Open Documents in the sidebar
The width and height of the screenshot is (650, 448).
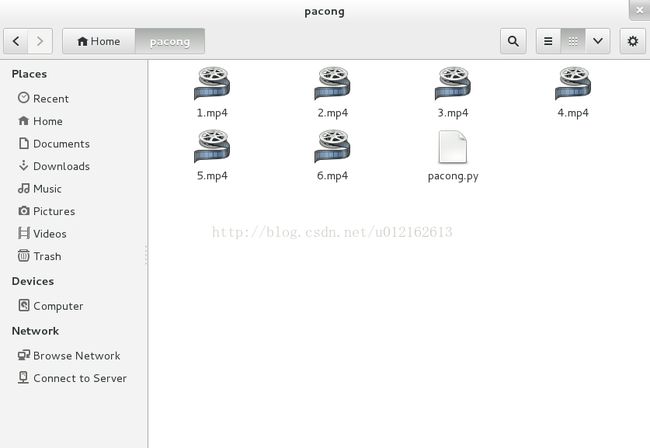click(x=73, y=144)
